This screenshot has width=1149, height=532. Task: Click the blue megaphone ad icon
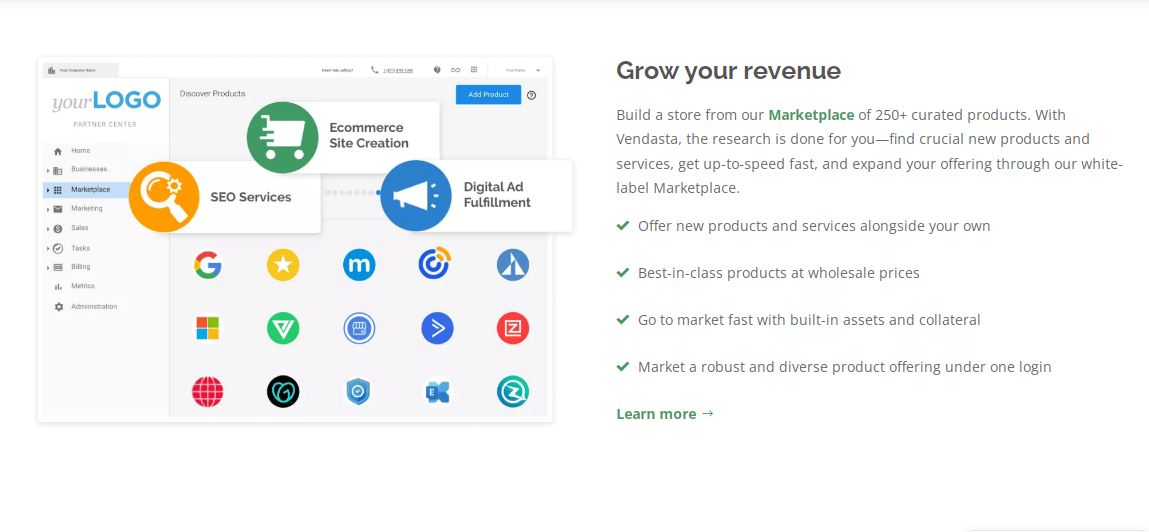tap(416, 196)
